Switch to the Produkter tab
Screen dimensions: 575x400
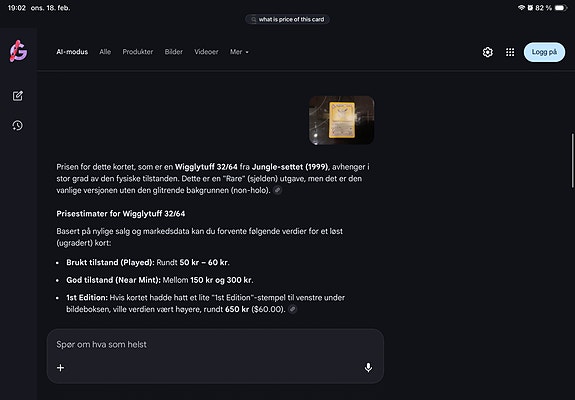pyautogui.click(x=138, y=52)
